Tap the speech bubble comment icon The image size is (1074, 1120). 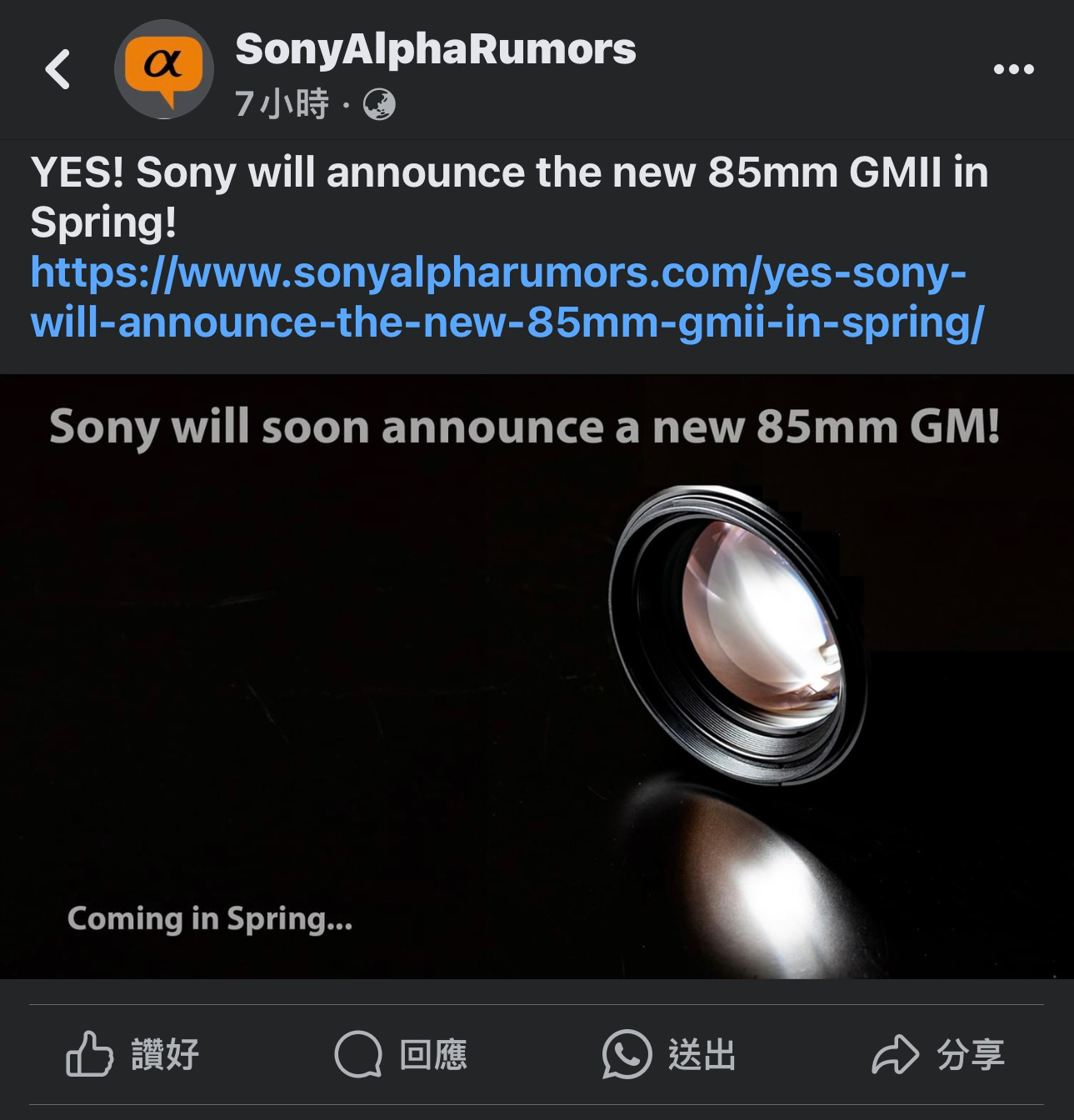pos(358,1054)
